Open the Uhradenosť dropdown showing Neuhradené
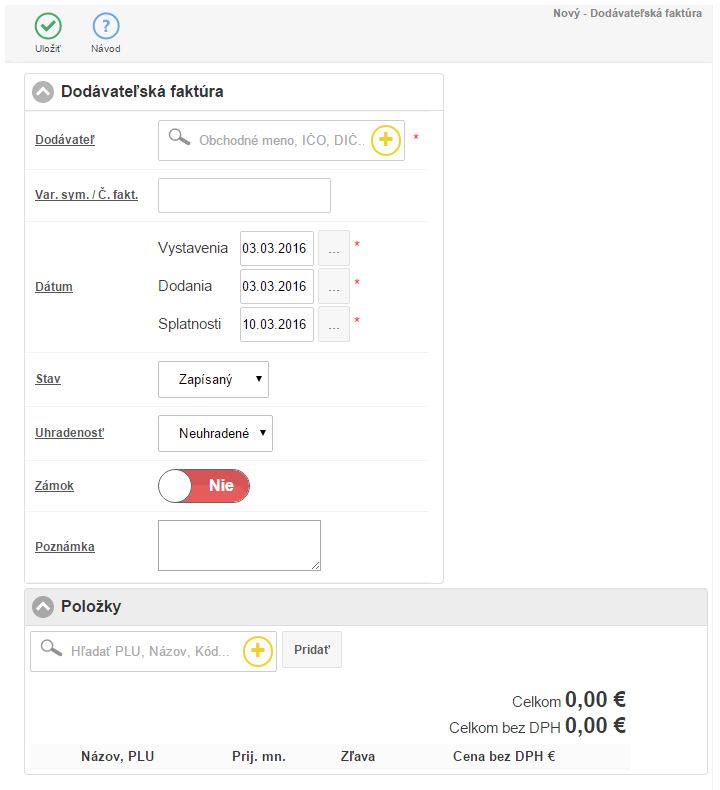Viewport: 720px width, 790px height. click(215, 433)
